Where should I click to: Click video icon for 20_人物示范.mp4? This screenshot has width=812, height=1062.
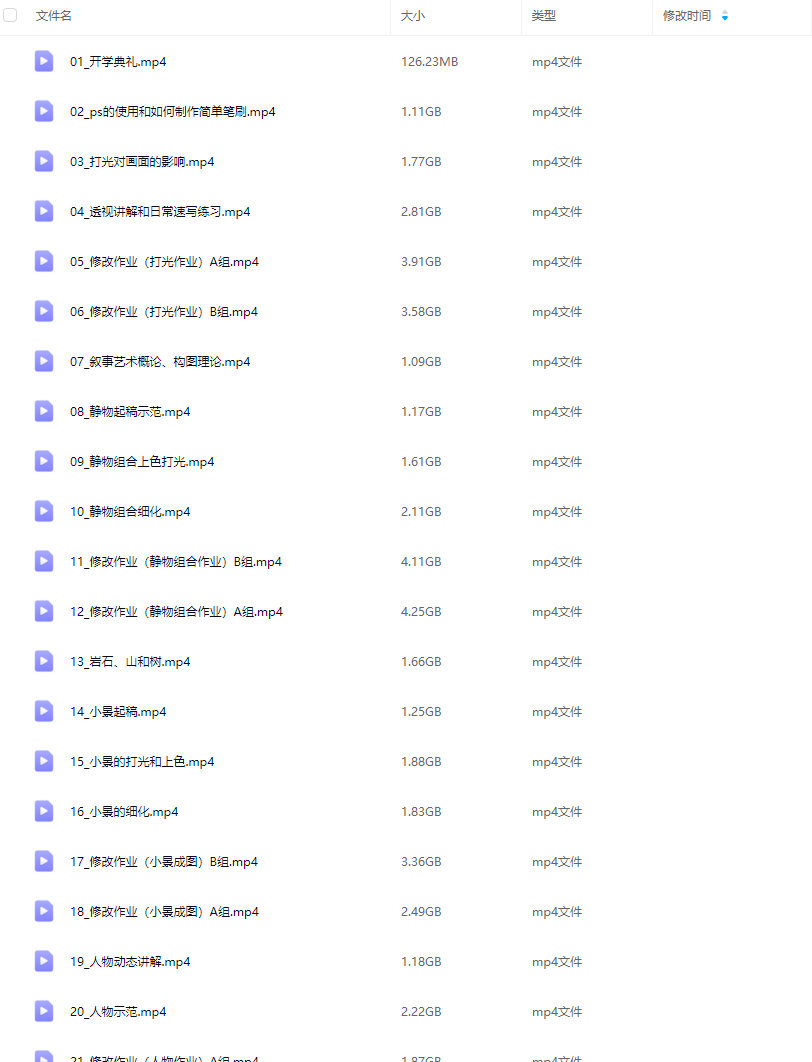click(44, 1011)
